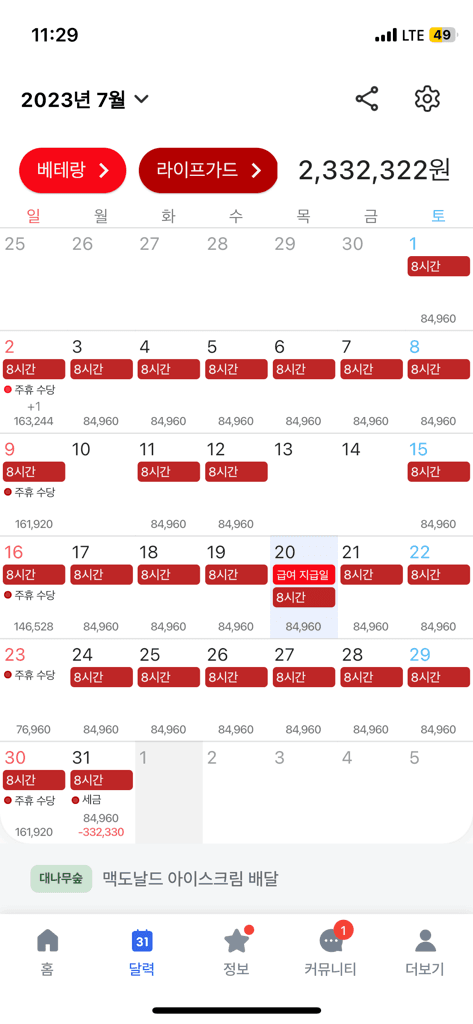This screenshot has height=1024, width=473.
Task: Select the 8시간 shift on July 1
Action: tap(438, 266)
